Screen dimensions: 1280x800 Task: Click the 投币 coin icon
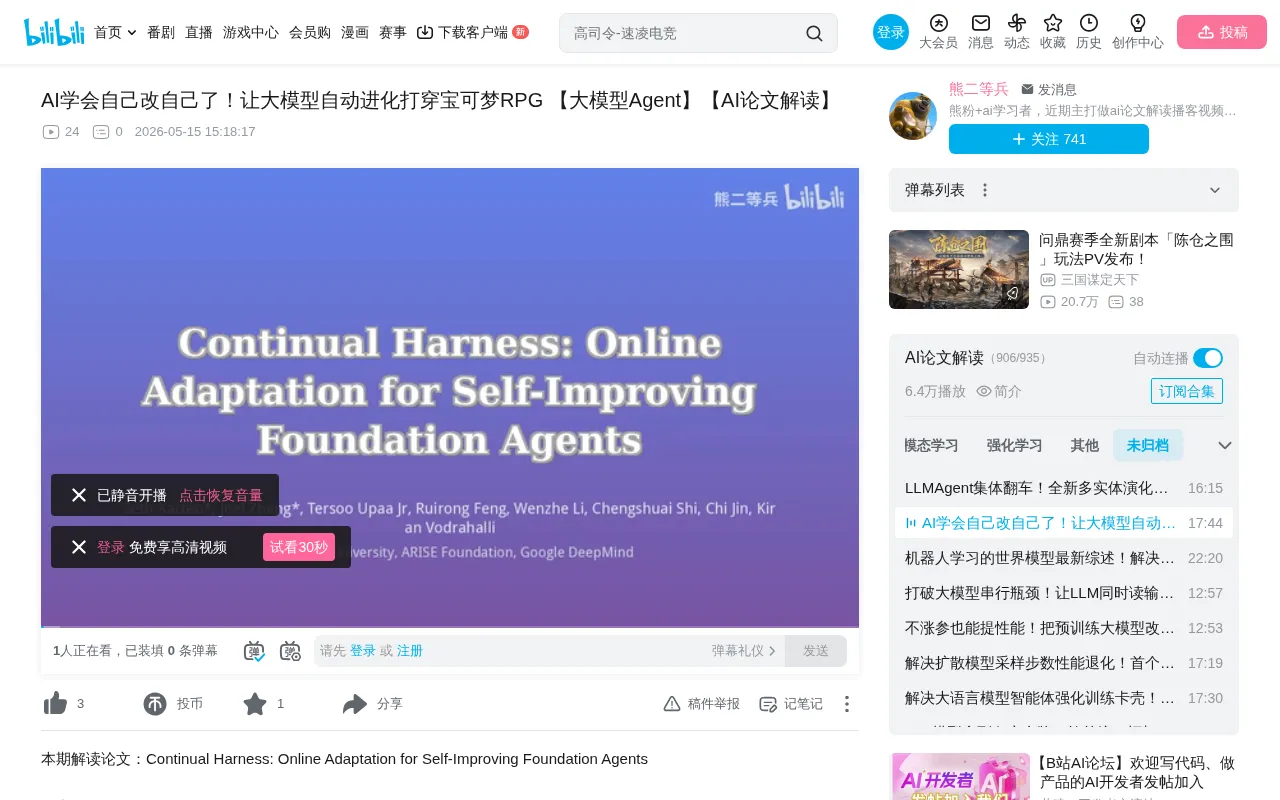point(155,704)
